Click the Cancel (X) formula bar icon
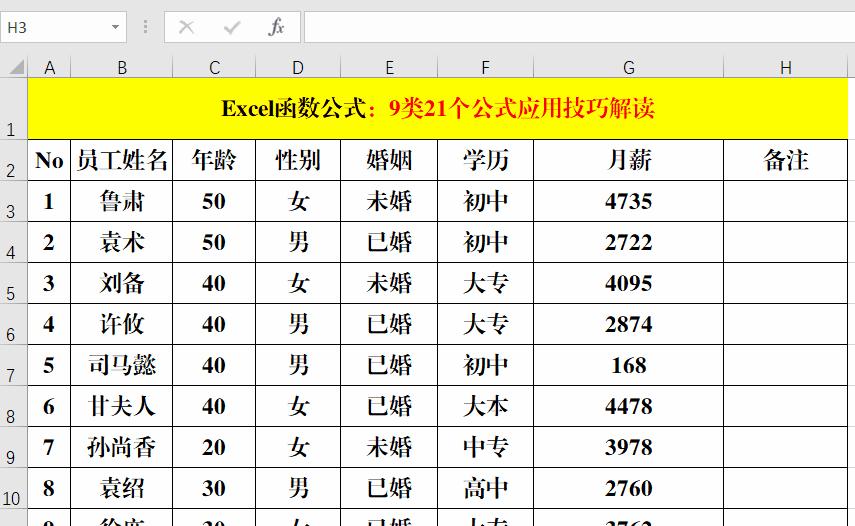This screenshot has width=855, height=526. click(186, 27)
